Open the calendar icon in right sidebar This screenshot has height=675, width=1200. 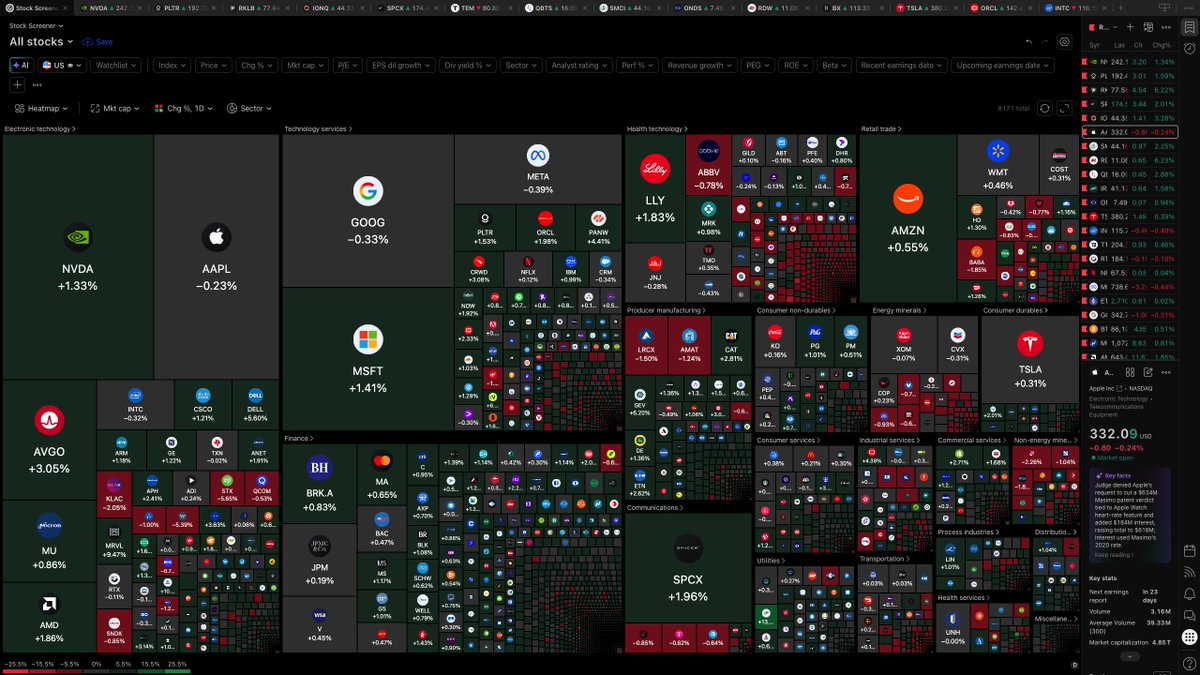(1189, 550)
